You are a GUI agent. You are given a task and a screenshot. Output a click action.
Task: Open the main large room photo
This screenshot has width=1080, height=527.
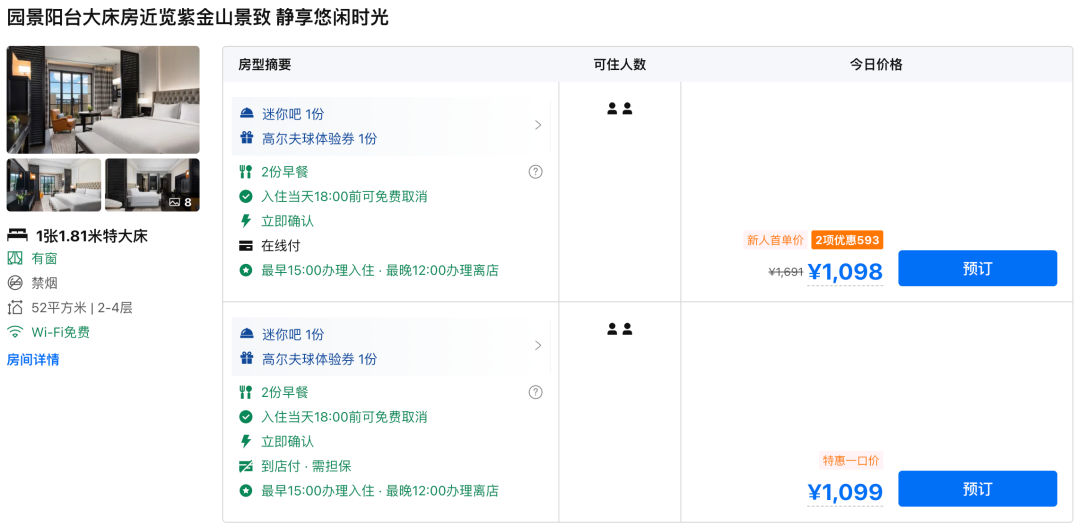[x=103, y=99]
